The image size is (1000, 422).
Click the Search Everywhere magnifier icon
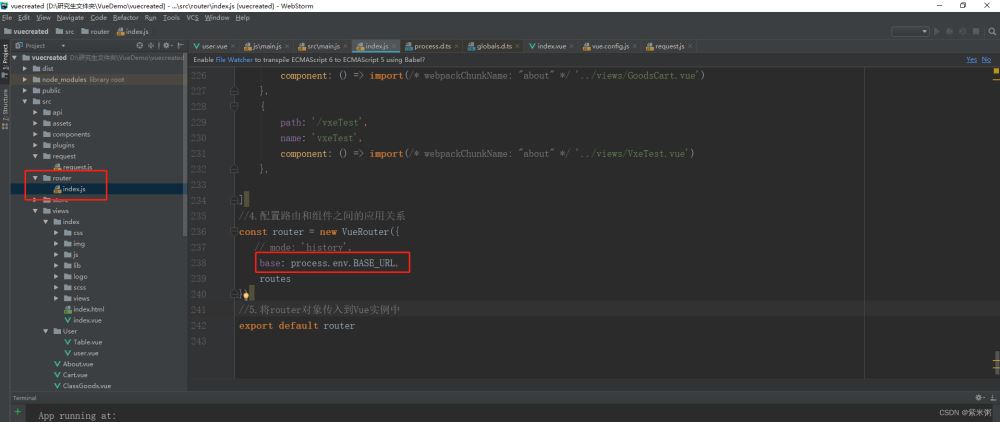click(989, 31)
